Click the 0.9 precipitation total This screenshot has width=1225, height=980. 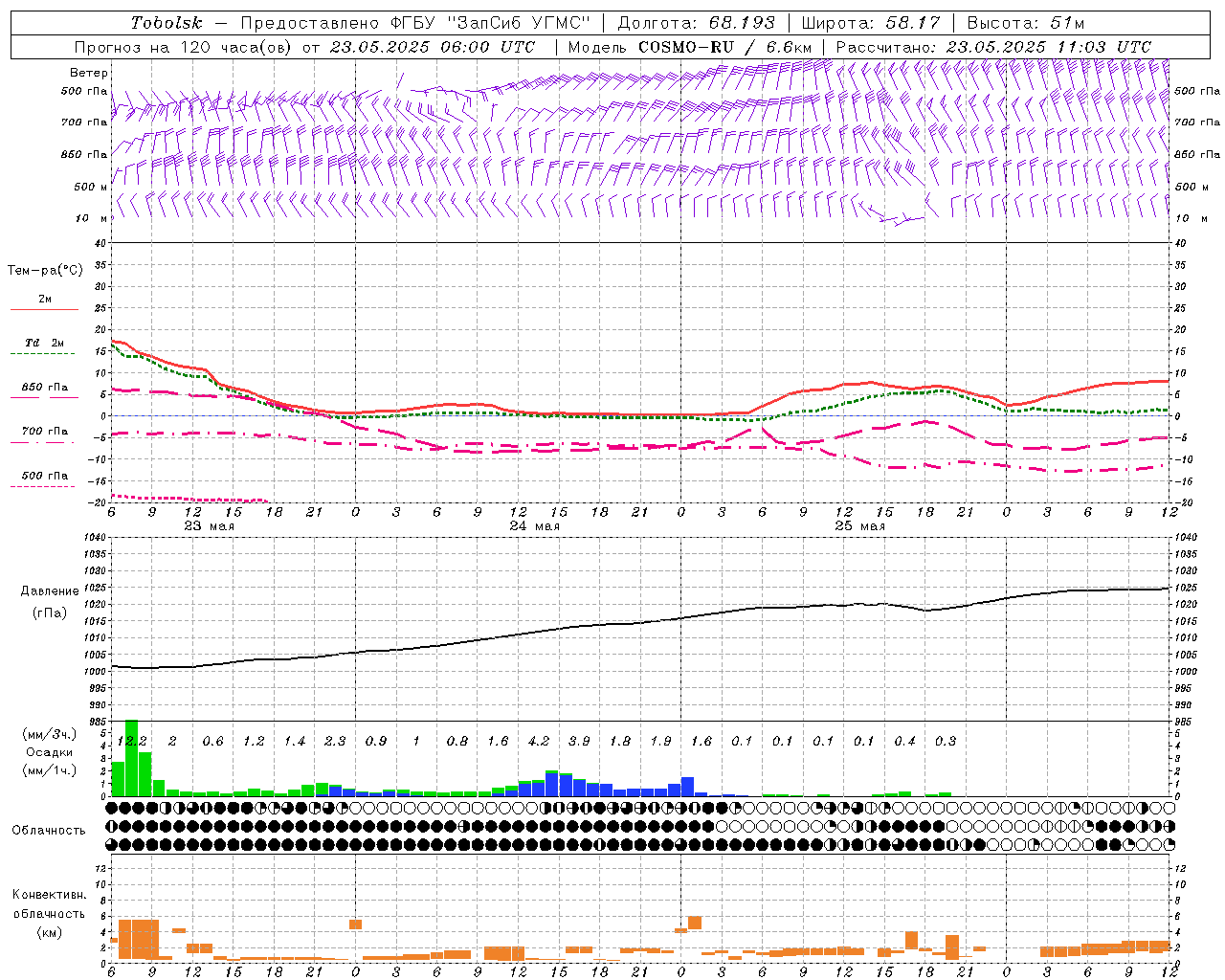pos(376,742)
